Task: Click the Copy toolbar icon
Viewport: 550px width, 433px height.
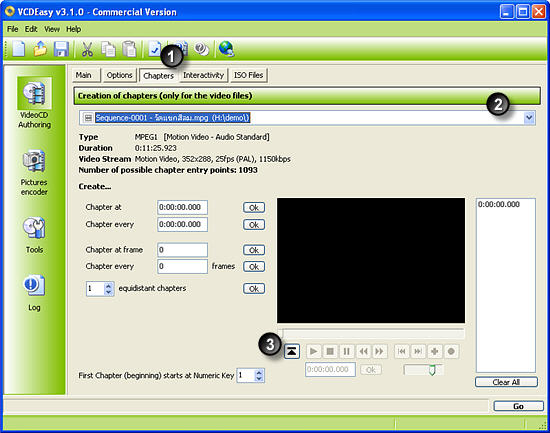Action: click(x=108, y=49)
